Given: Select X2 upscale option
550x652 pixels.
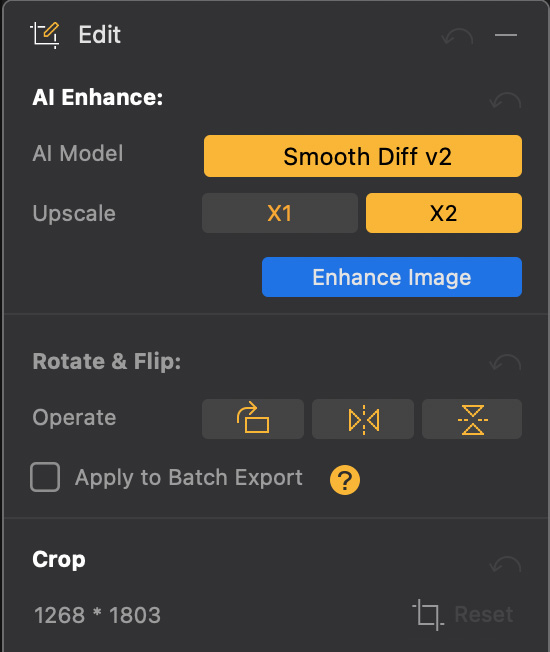Looking at the screenshot, I should coord(444,213).
